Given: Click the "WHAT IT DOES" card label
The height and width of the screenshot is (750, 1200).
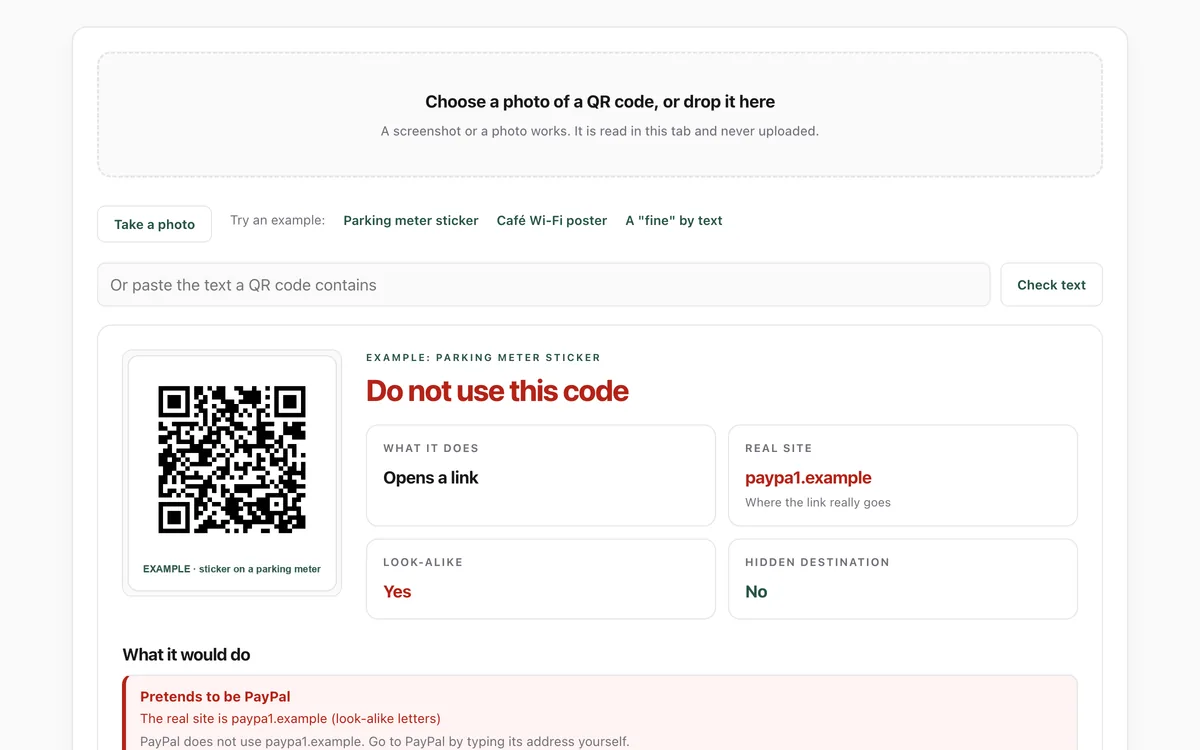Looking at the screenshot, I should point(431,448).
